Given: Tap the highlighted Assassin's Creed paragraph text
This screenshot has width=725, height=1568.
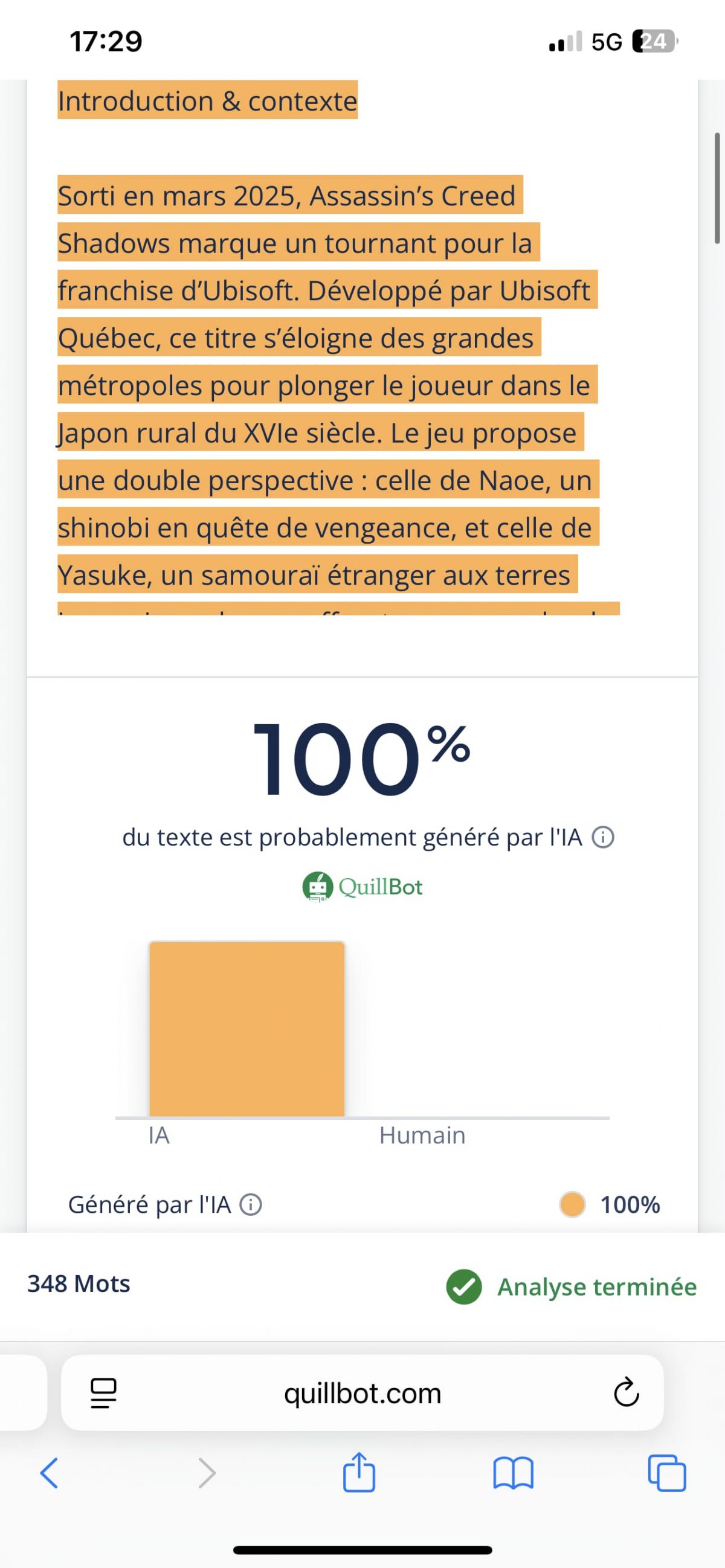Looking at the screenshot, I should click(323, 385).
